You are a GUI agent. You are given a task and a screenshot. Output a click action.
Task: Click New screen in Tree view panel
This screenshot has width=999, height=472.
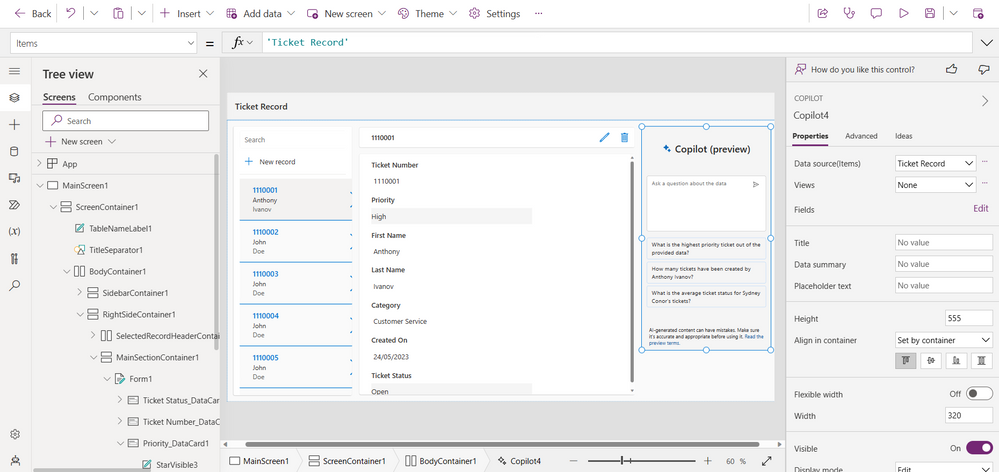80,141
